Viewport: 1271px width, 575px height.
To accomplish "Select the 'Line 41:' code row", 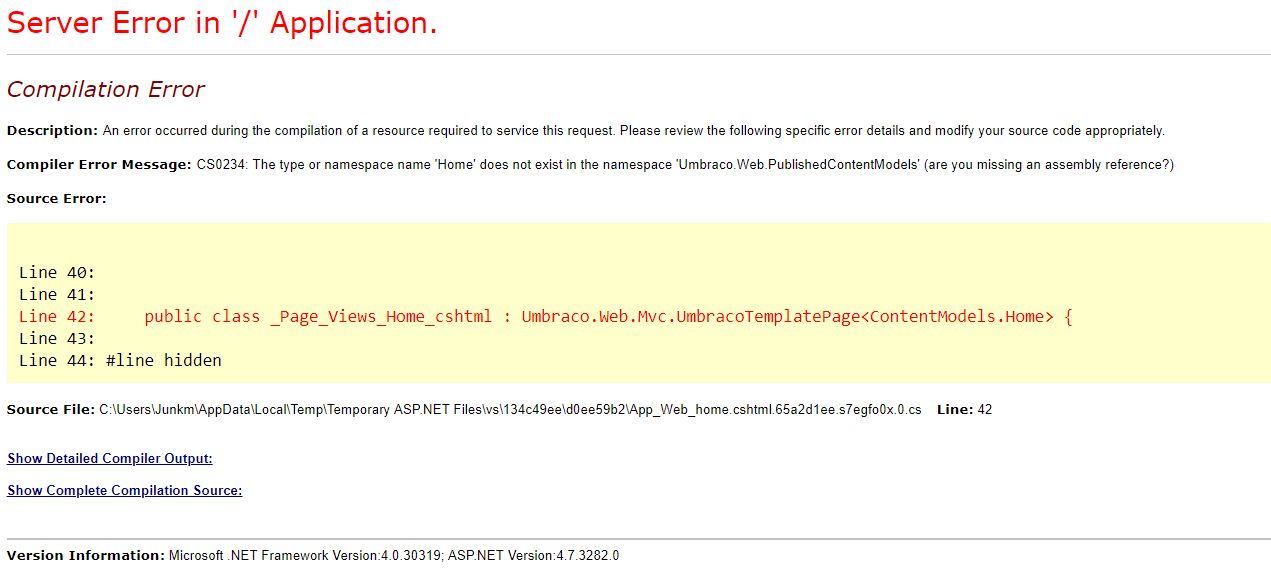I will (x=57, y=294).
